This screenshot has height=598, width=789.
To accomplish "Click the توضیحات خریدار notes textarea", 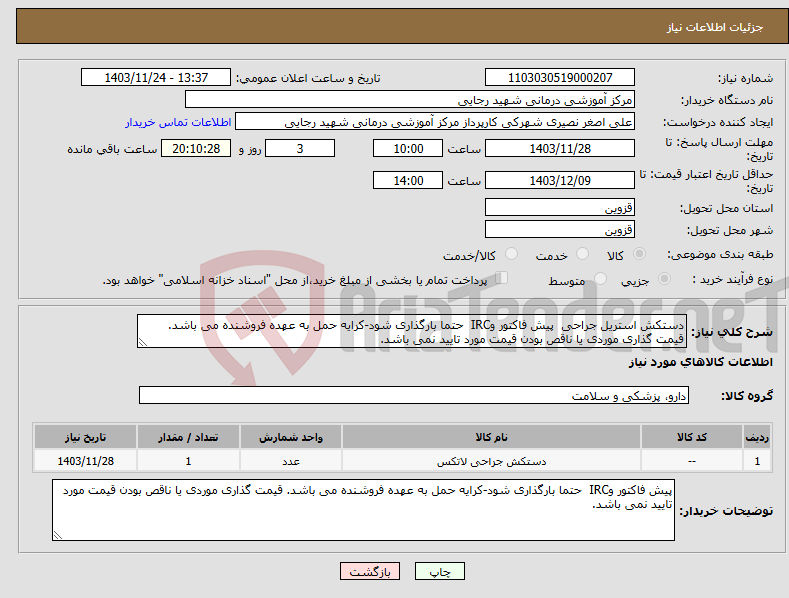I will click(363, 510).
